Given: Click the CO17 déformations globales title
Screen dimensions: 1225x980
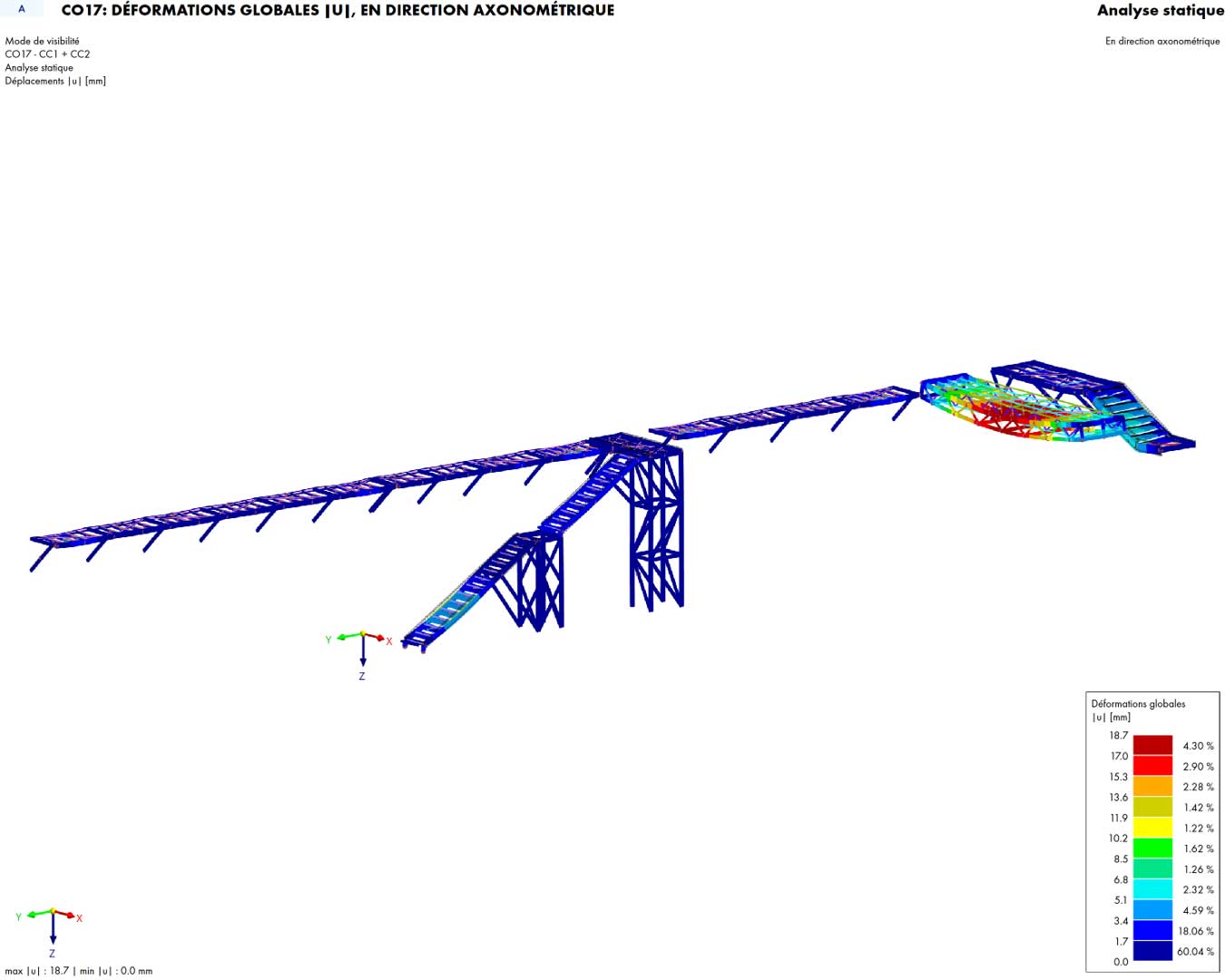Looking at the screenshot, I should click(338, 11).
